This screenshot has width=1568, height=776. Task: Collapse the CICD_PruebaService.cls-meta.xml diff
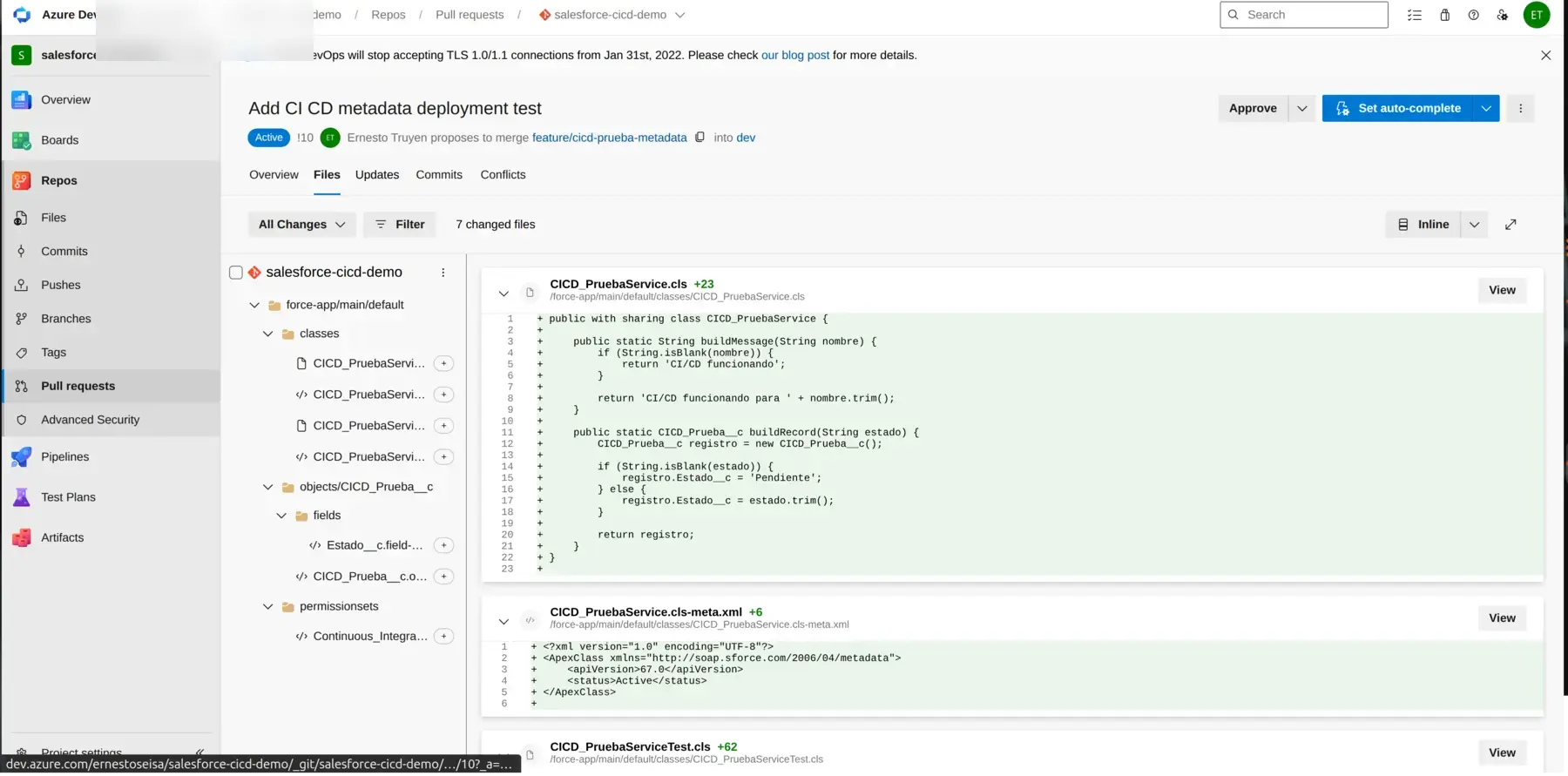click(x=504, y=622)
